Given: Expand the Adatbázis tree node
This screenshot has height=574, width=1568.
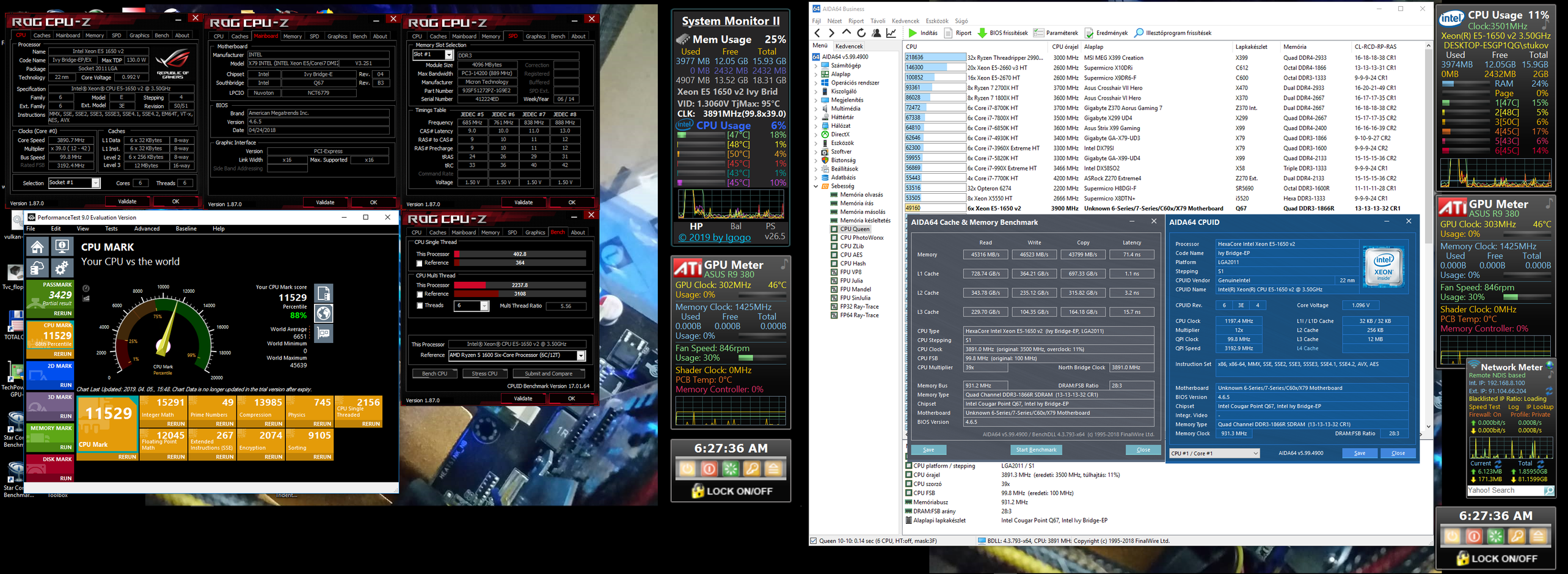Looking at the screenshot, I should pyautogui.click(x=816, y=178).
